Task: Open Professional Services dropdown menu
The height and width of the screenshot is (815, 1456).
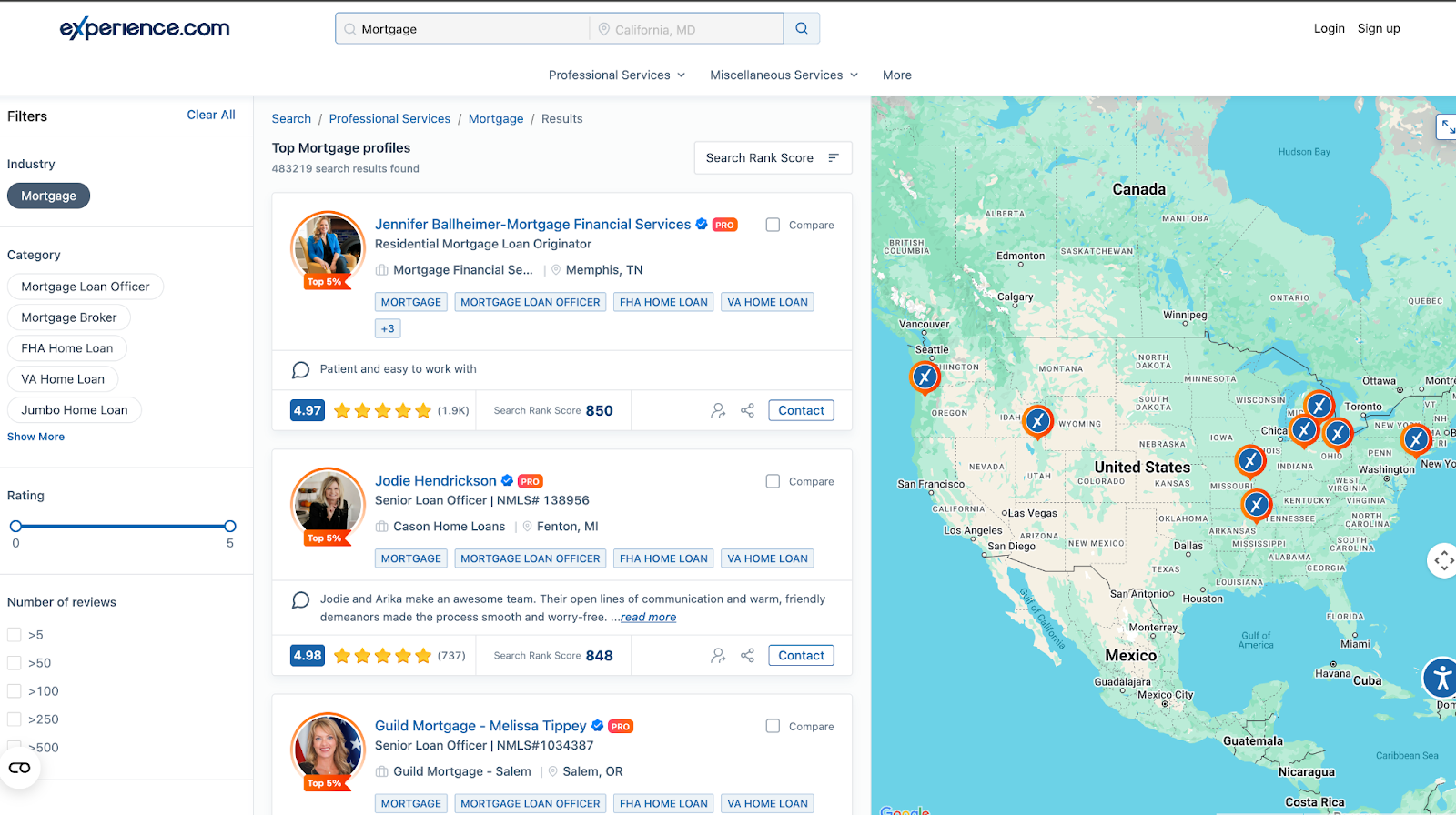Action: (x=616, y=75)
